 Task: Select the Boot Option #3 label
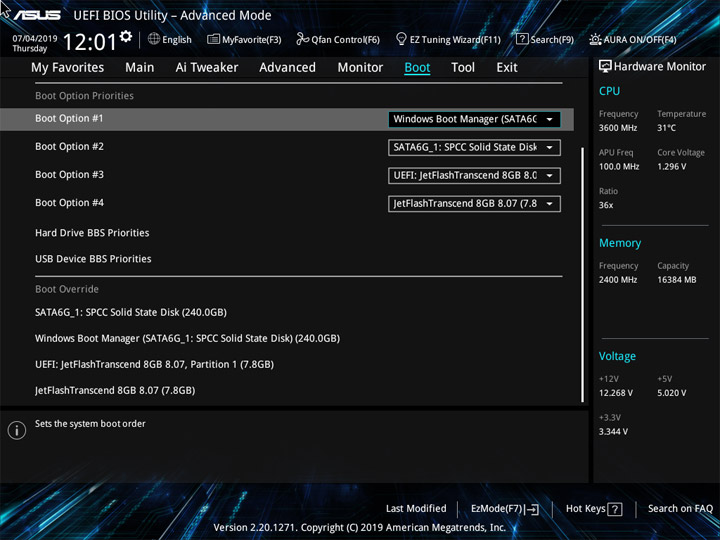(x=69, y=174)
